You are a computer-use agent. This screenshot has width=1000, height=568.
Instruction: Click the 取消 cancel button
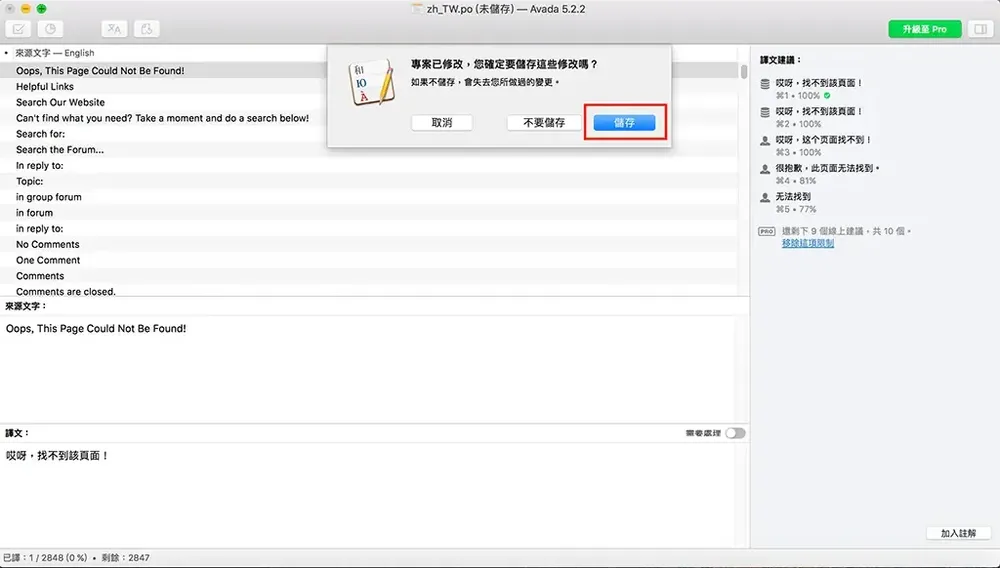[x=442, y=122]
